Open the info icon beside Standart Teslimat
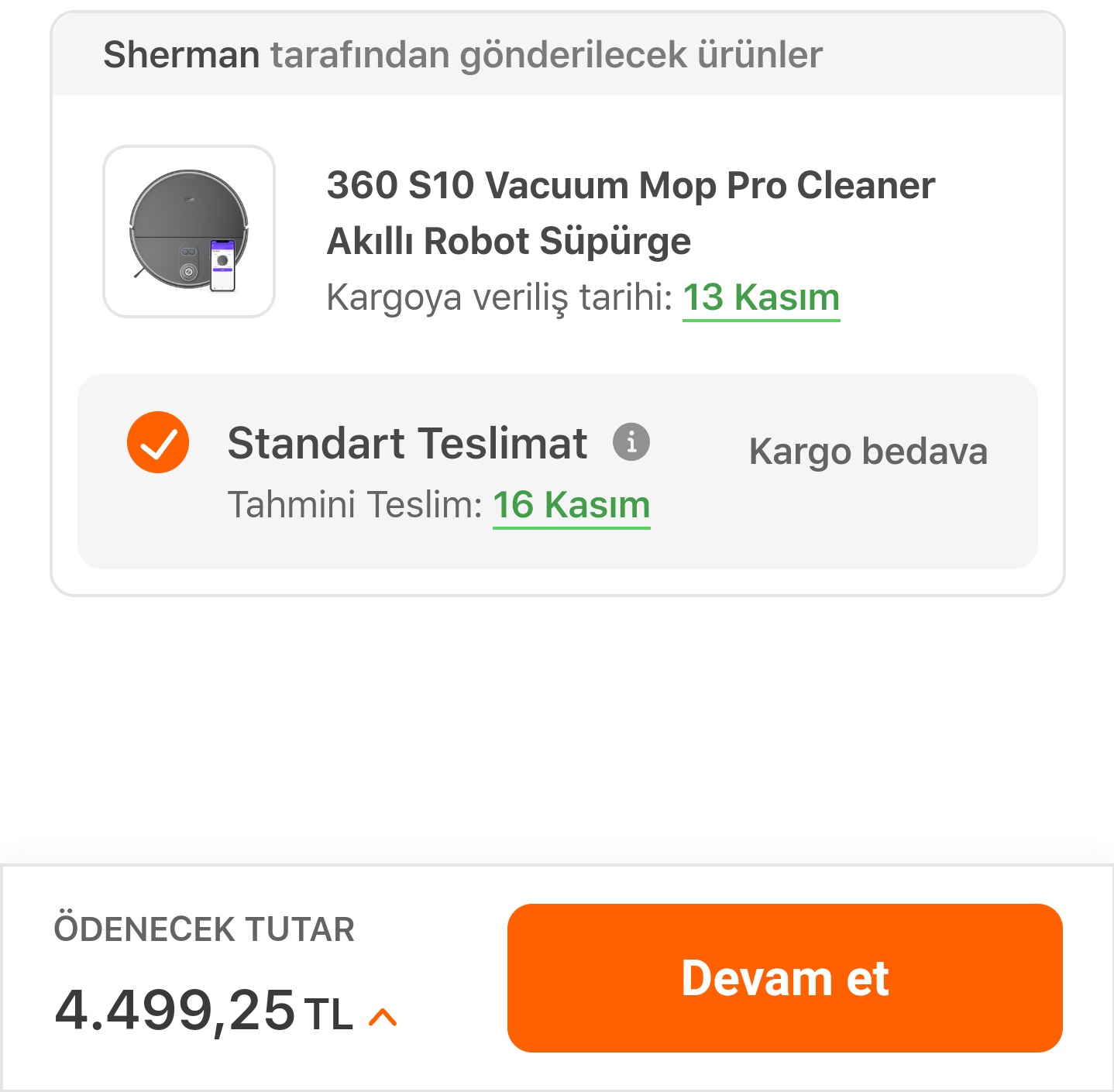The height and width of the screenshot is (1092, 1114). [x=631, y=442]
